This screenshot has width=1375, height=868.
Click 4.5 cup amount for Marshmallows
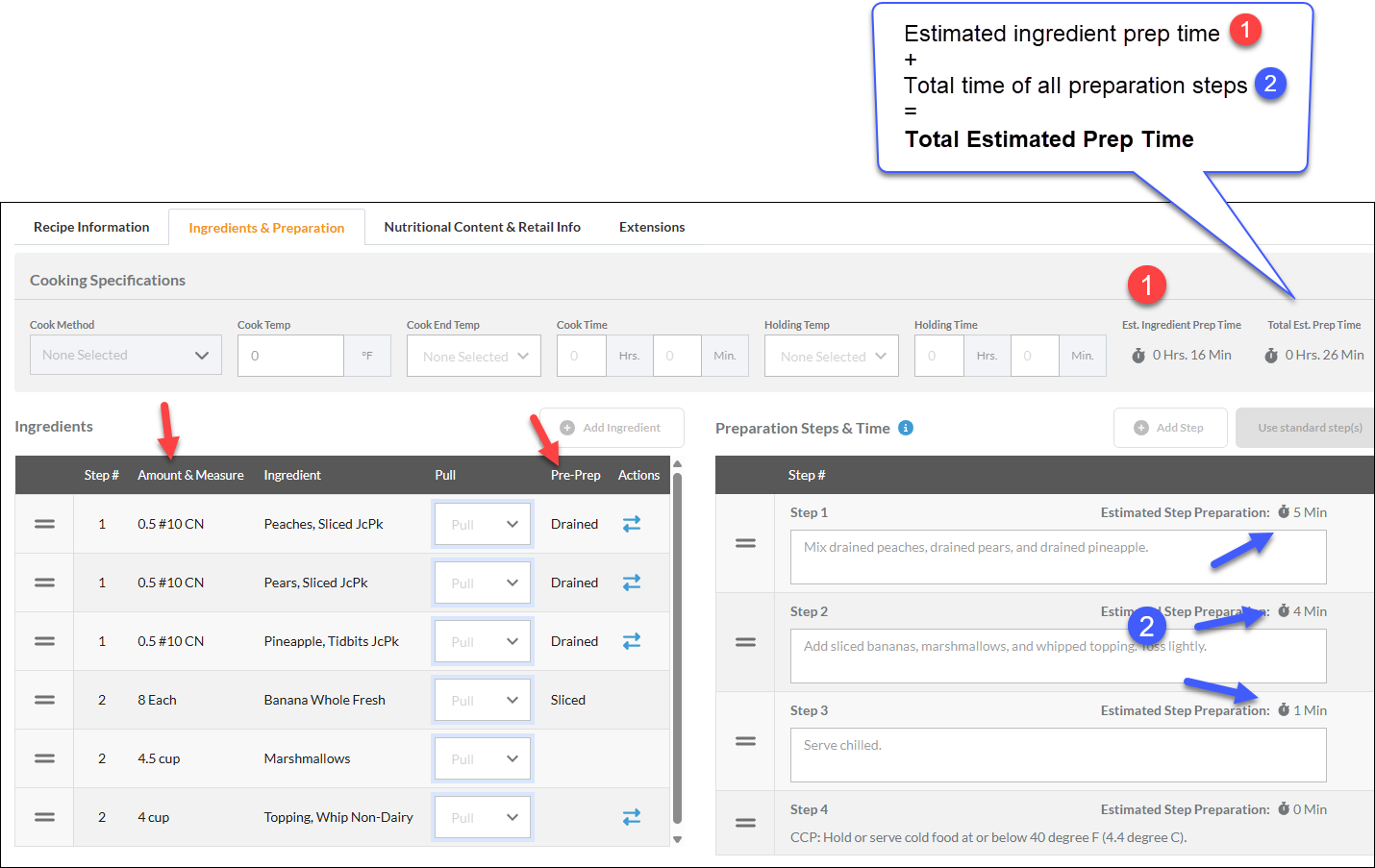[x=159, y=758]
